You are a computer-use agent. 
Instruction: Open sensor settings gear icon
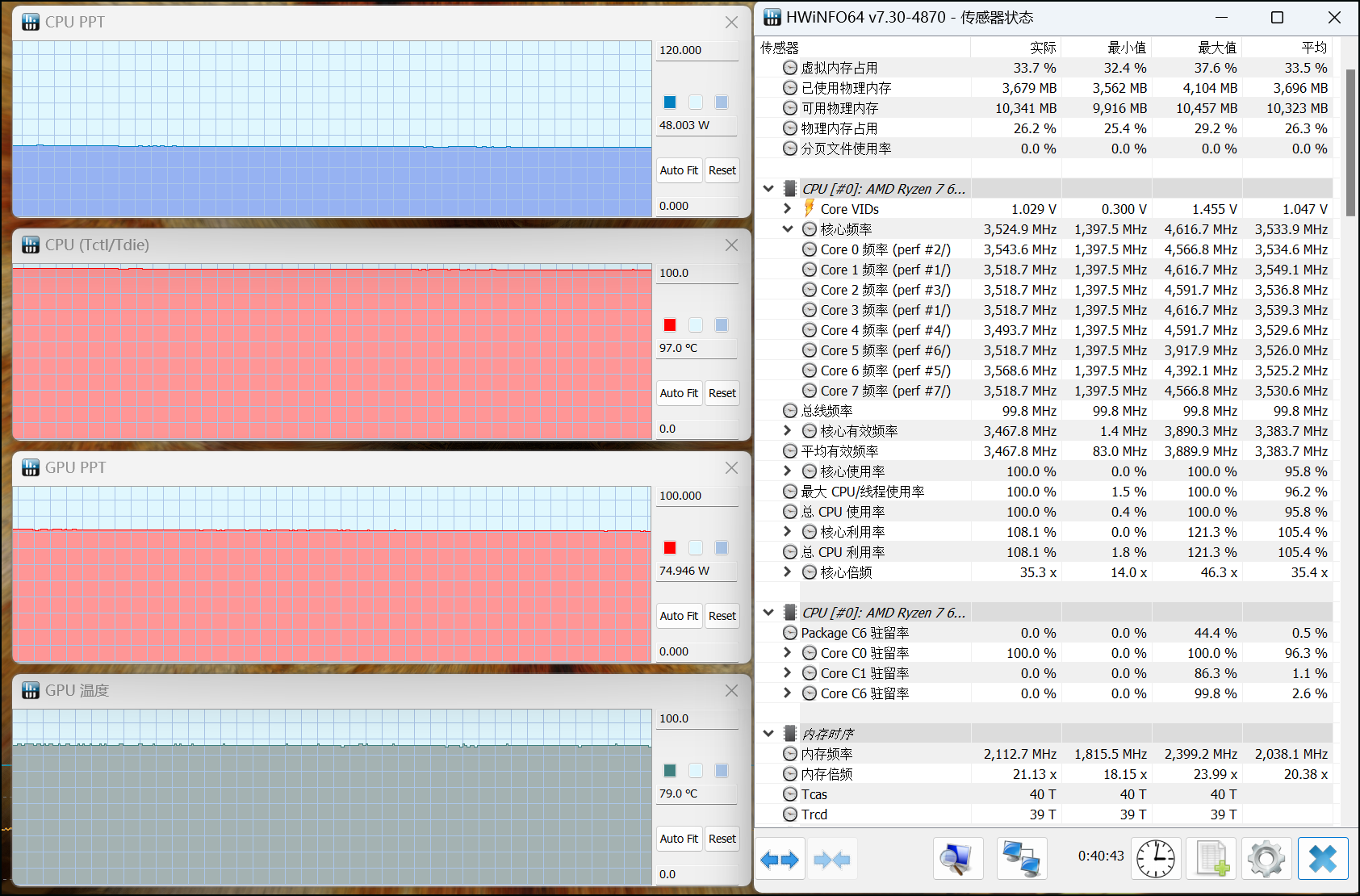point(1266,858)
